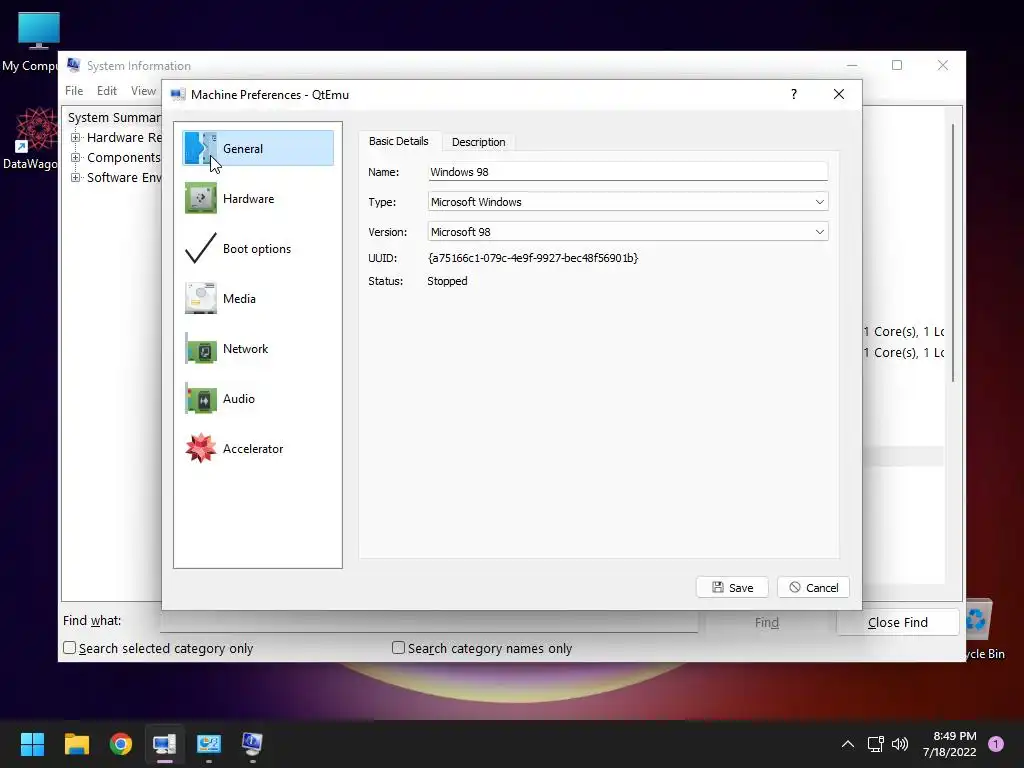Select the Network card icon
This screenshot has height=768, width=1024.
[x=200, y=348]
